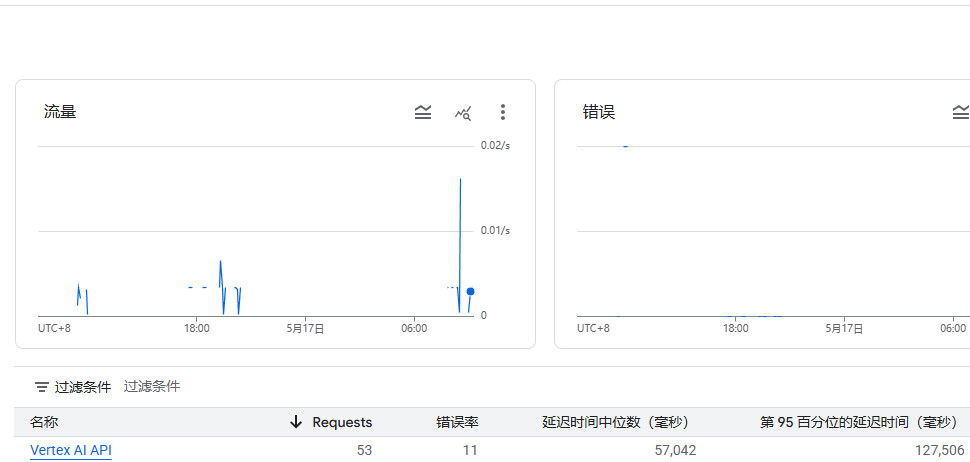Select the 流量 chart title
This screenshot has width=970, height=462.
point(60,112)
